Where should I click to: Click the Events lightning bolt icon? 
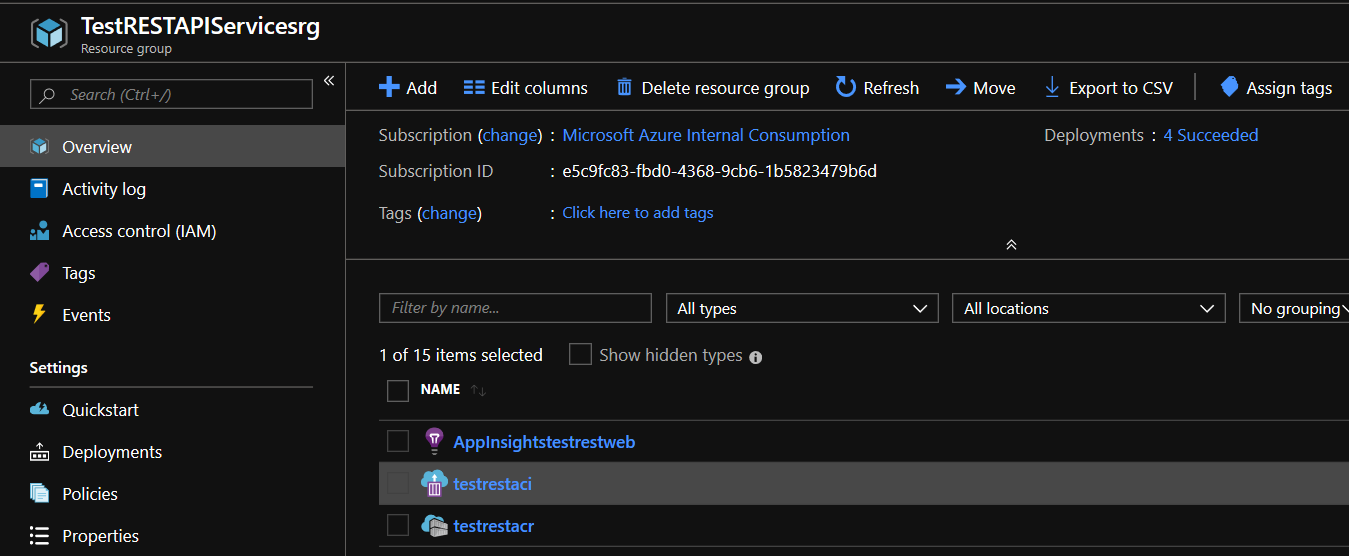tap(40, 314)
